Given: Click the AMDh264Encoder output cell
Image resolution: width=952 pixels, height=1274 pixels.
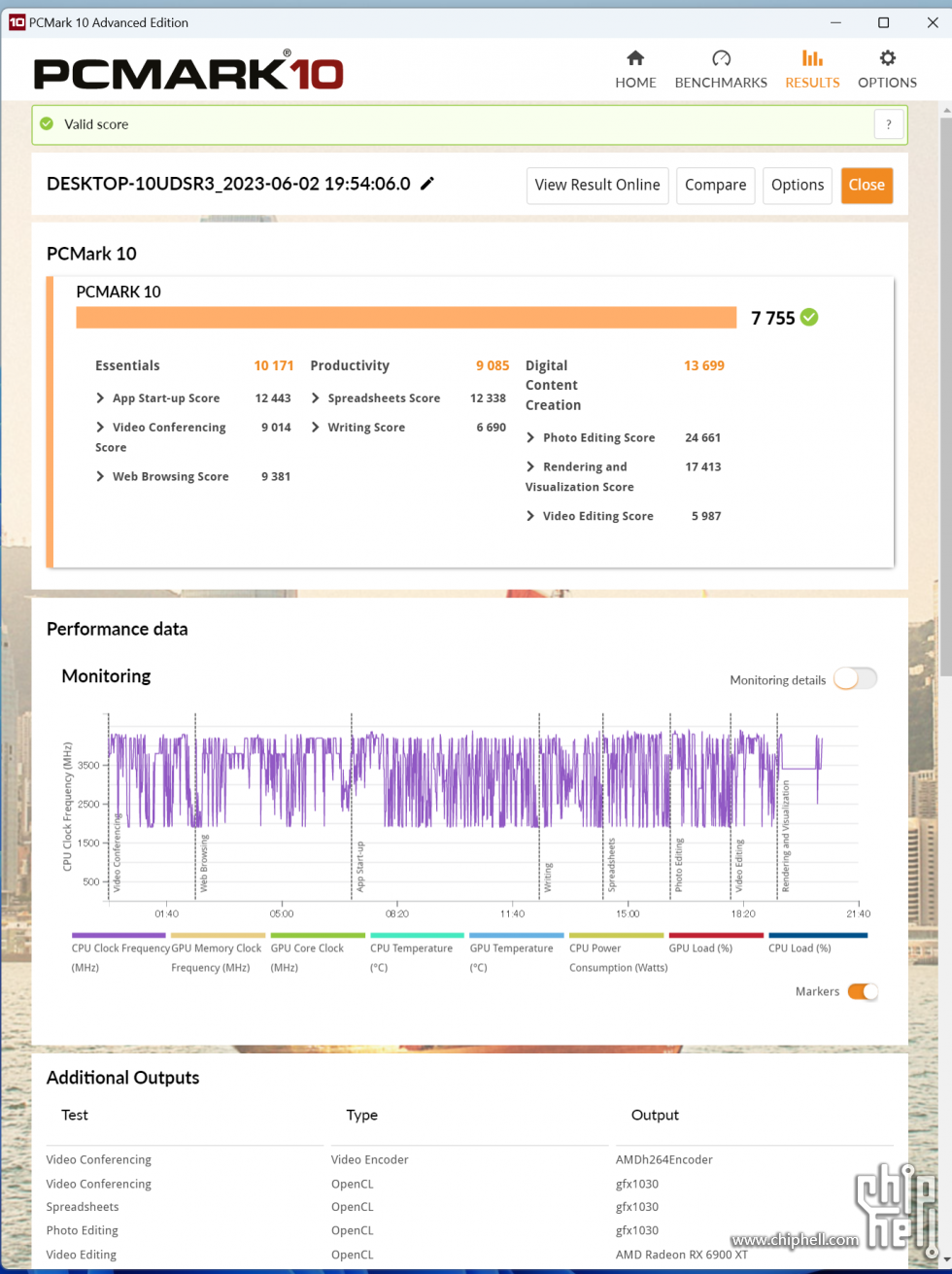Looking at the screenshot, I should [x=664, y=1159].
